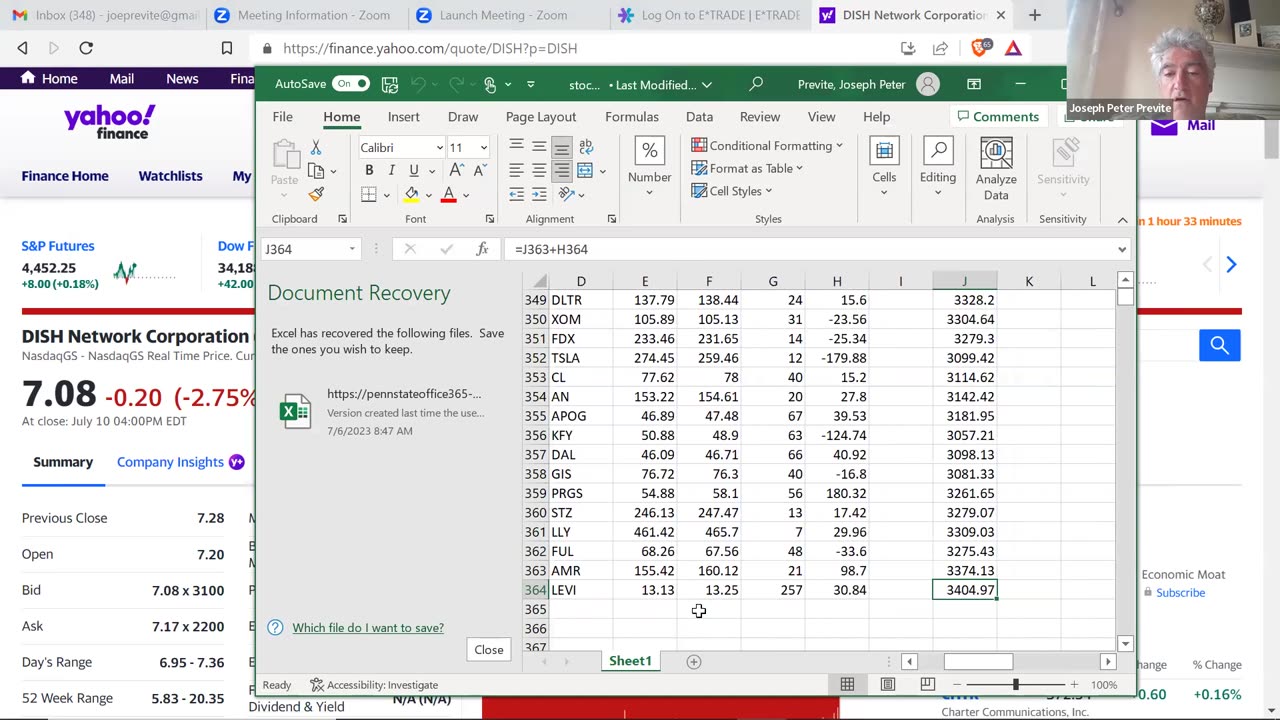Open the Name Box dropdown arrow

(x=352, y=249)
